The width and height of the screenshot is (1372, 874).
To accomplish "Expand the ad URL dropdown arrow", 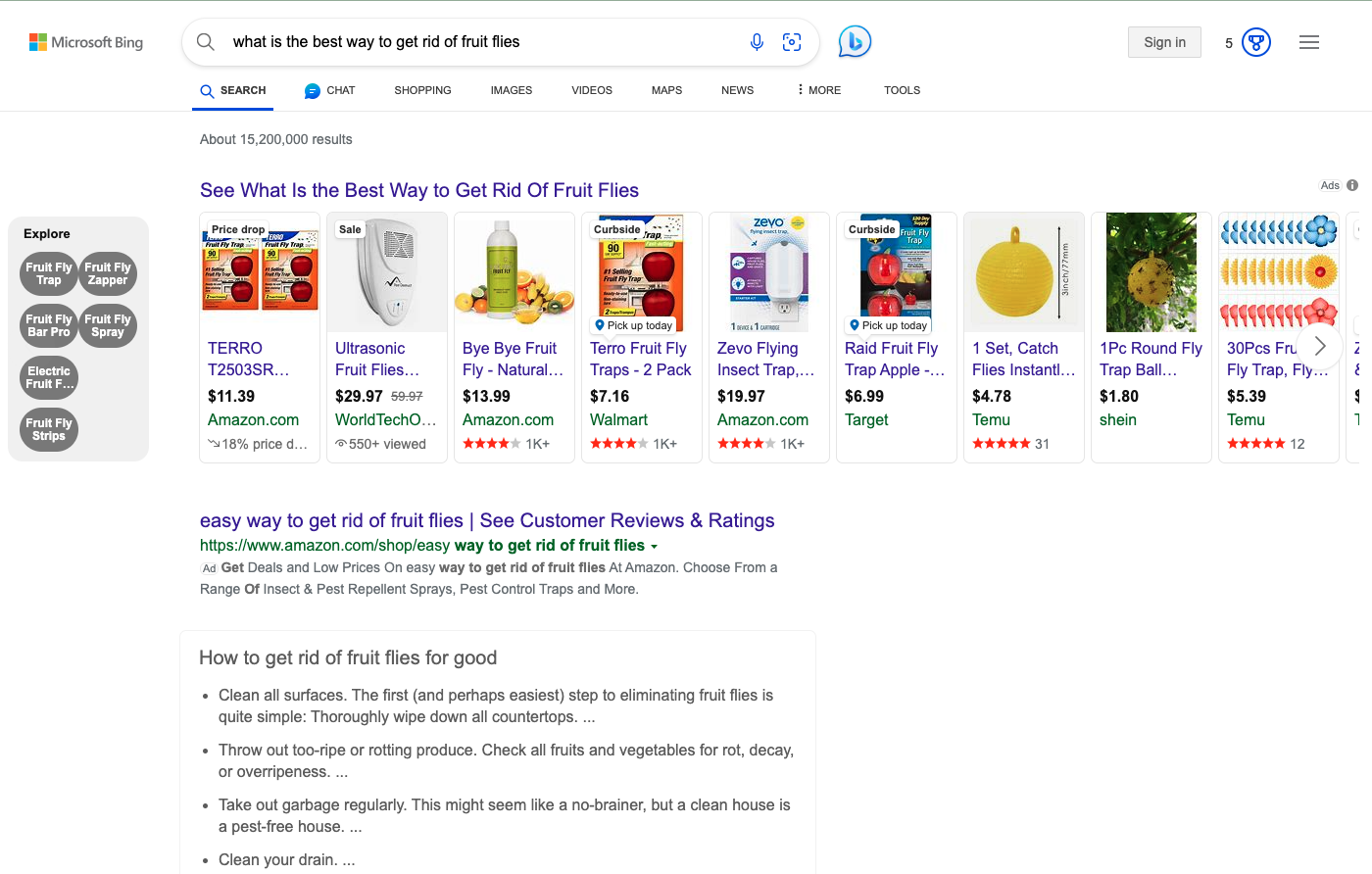I will [x=655, y=545].
